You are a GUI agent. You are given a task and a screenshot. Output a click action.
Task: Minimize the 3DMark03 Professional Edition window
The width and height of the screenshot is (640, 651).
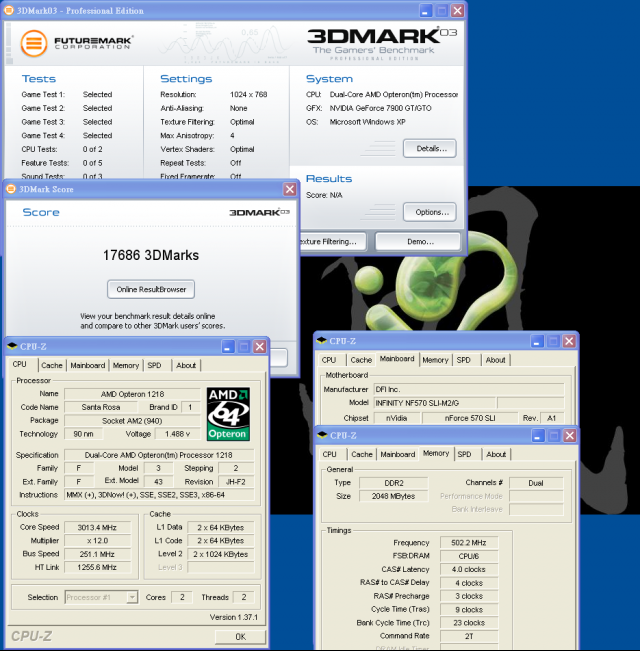(425, 10)
